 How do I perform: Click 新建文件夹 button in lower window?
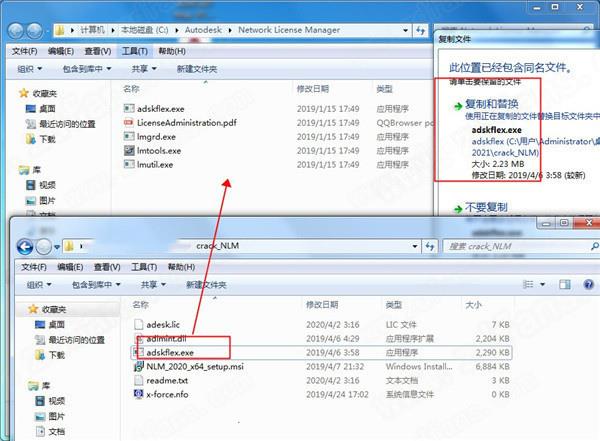(x=206, y=285)
